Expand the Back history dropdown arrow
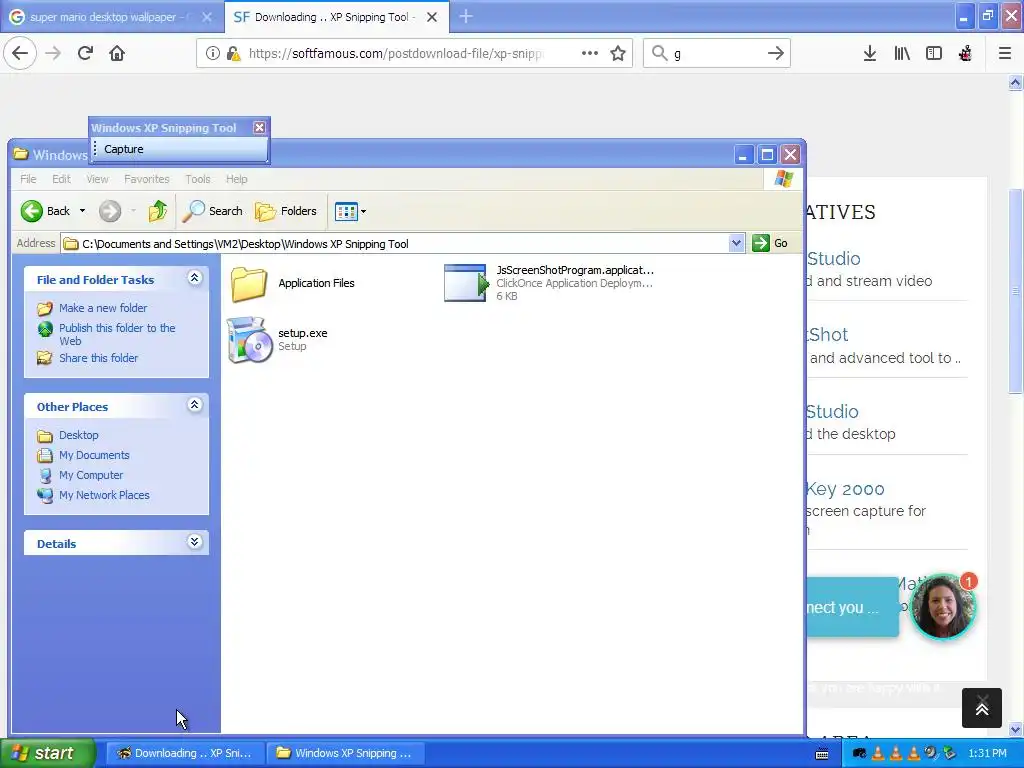The width and height of the screenshot is (1024, 768). tap(82, 211)
